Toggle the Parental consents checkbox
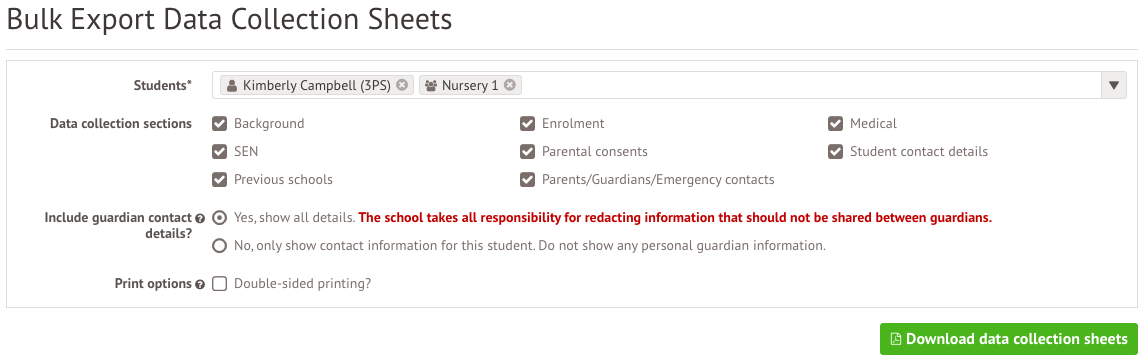 (527, 151)
